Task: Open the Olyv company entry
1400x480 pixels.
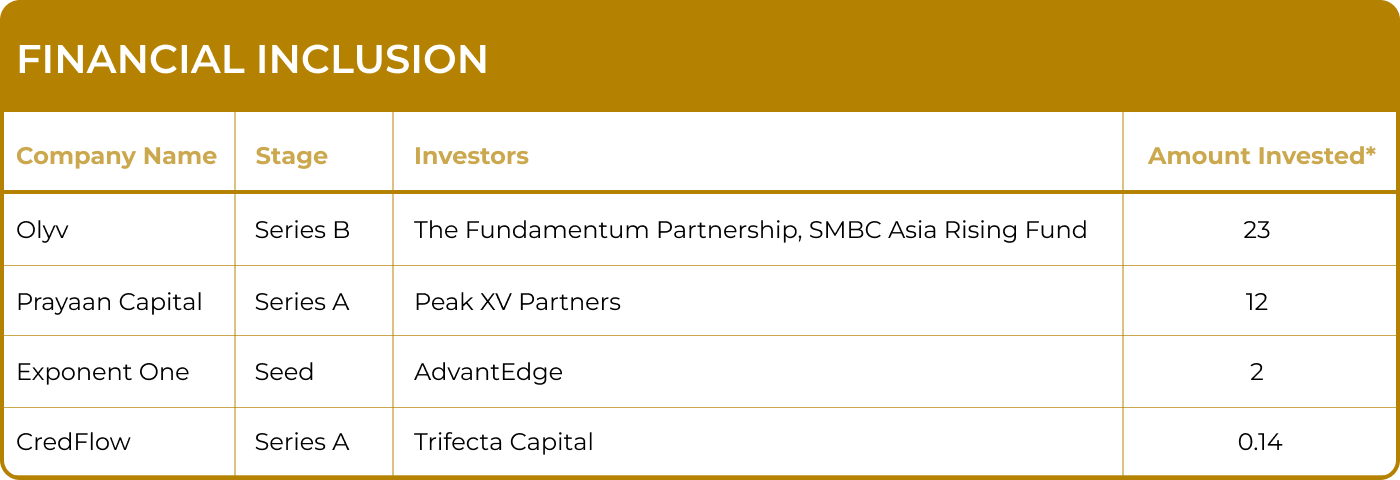Action: click(x=42, y=230)
